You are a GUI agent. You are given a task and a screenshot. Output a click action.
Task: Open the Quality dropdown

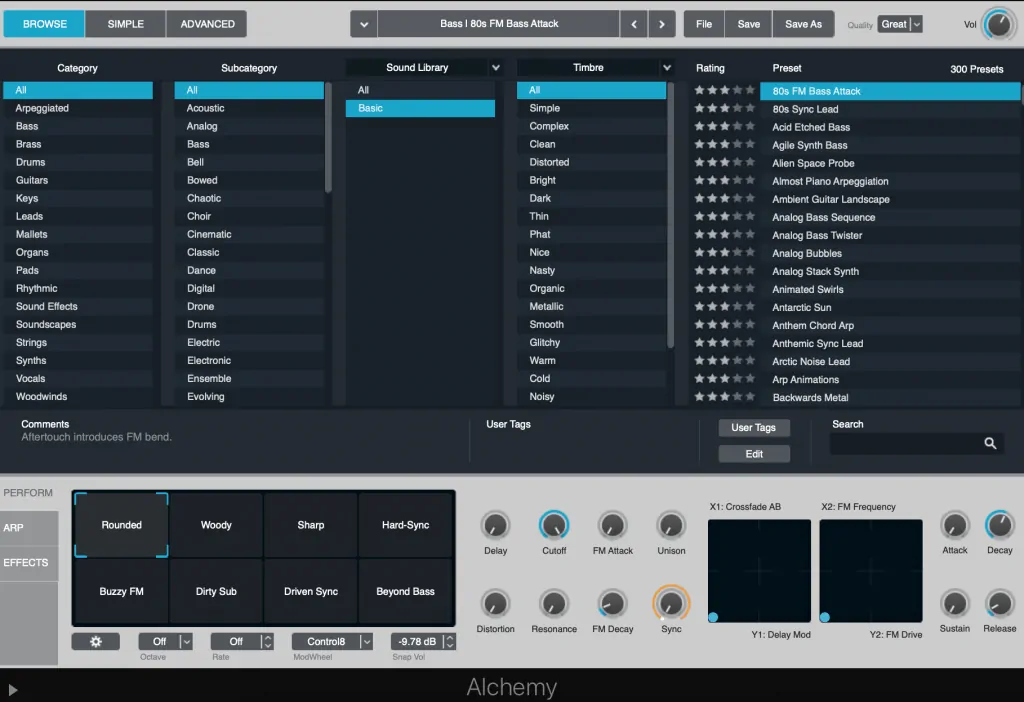[900, 24]
